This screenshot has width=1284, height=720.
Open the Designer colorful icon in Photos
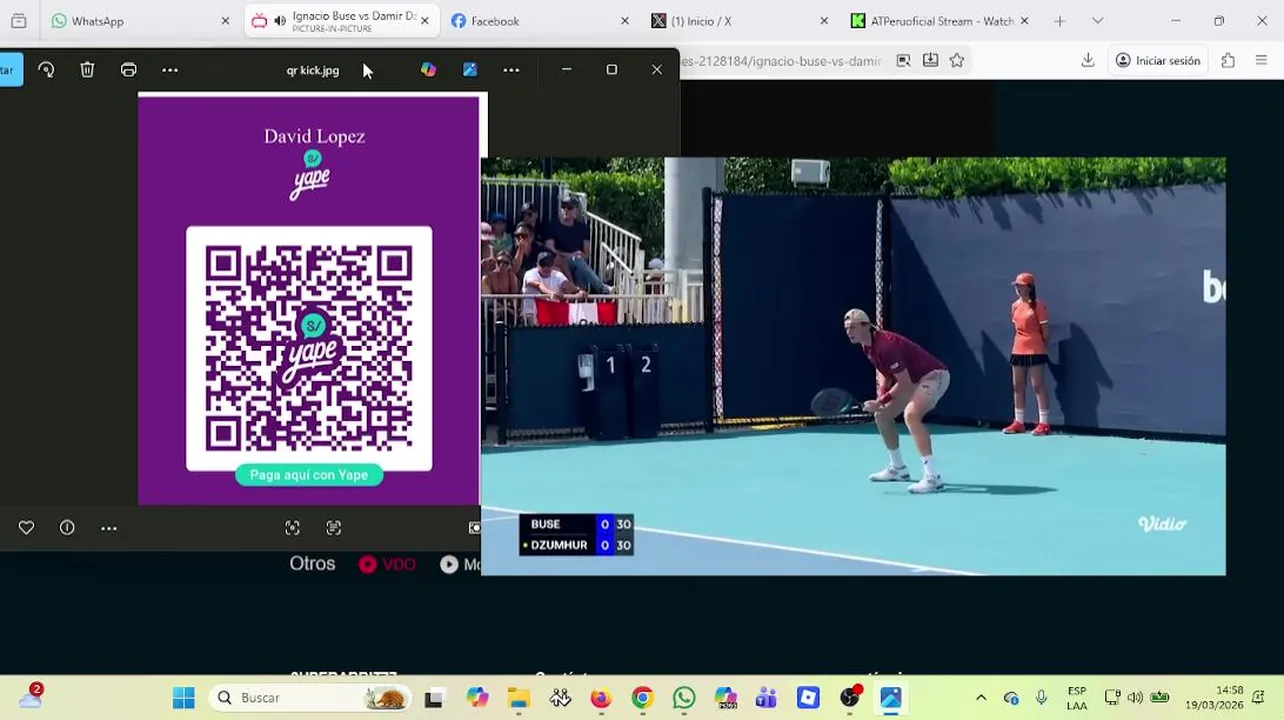(x=428, y=70)
